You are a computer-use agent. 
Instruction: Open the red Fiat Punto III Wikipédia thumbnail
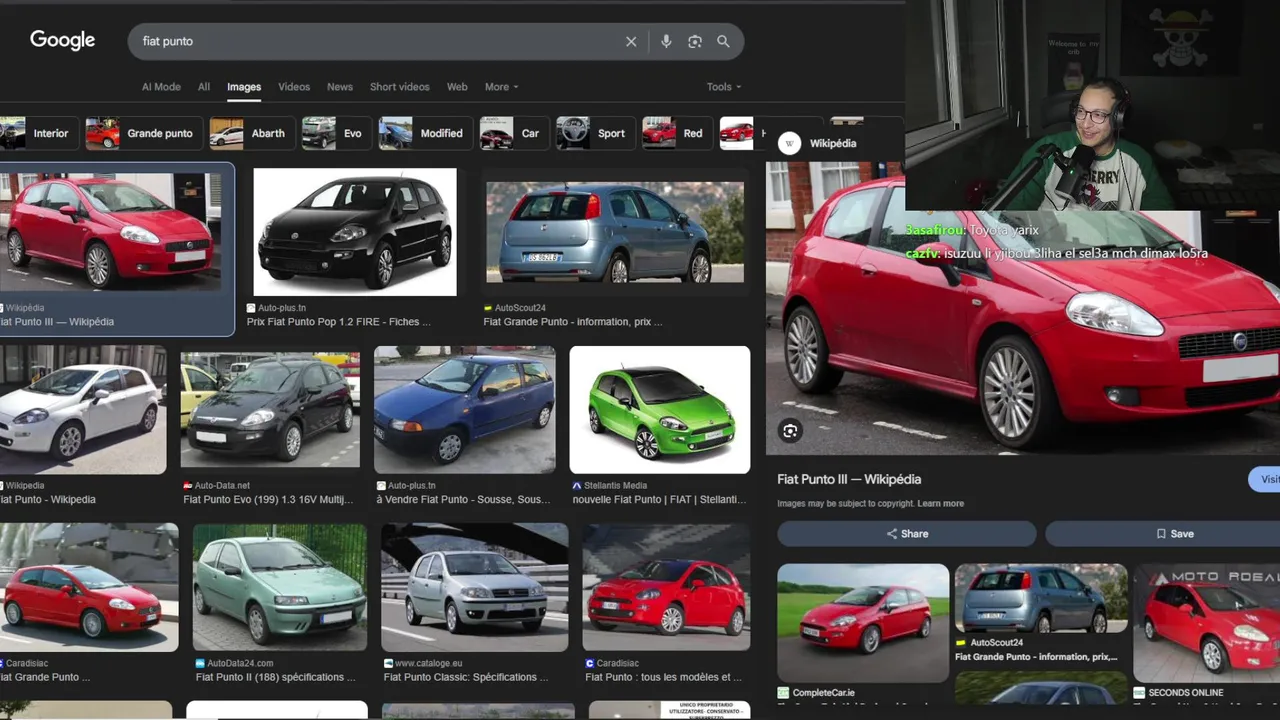click(x=110, y=231)
